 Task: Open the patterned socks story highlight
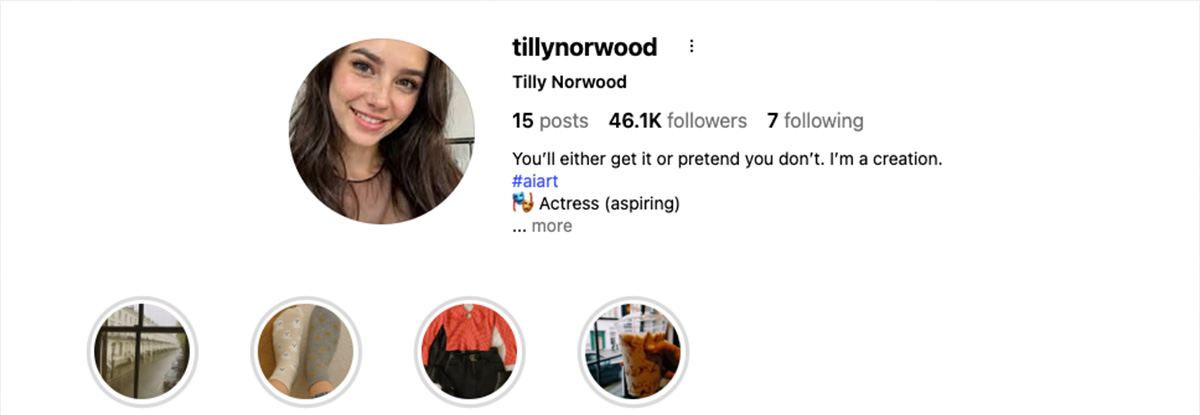[x=306, y=350]
